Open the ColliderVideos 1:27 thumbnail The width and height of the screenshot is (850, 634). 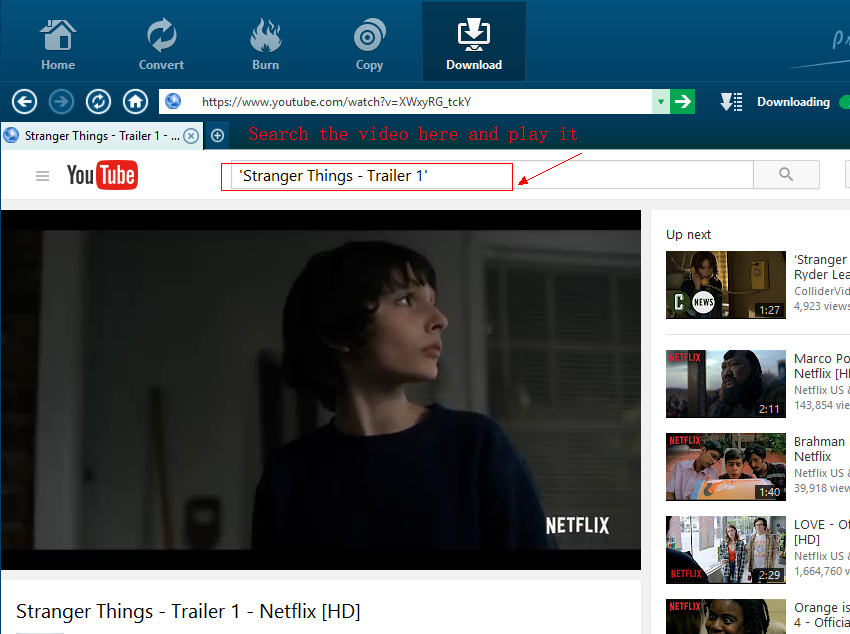click(726, 285)
